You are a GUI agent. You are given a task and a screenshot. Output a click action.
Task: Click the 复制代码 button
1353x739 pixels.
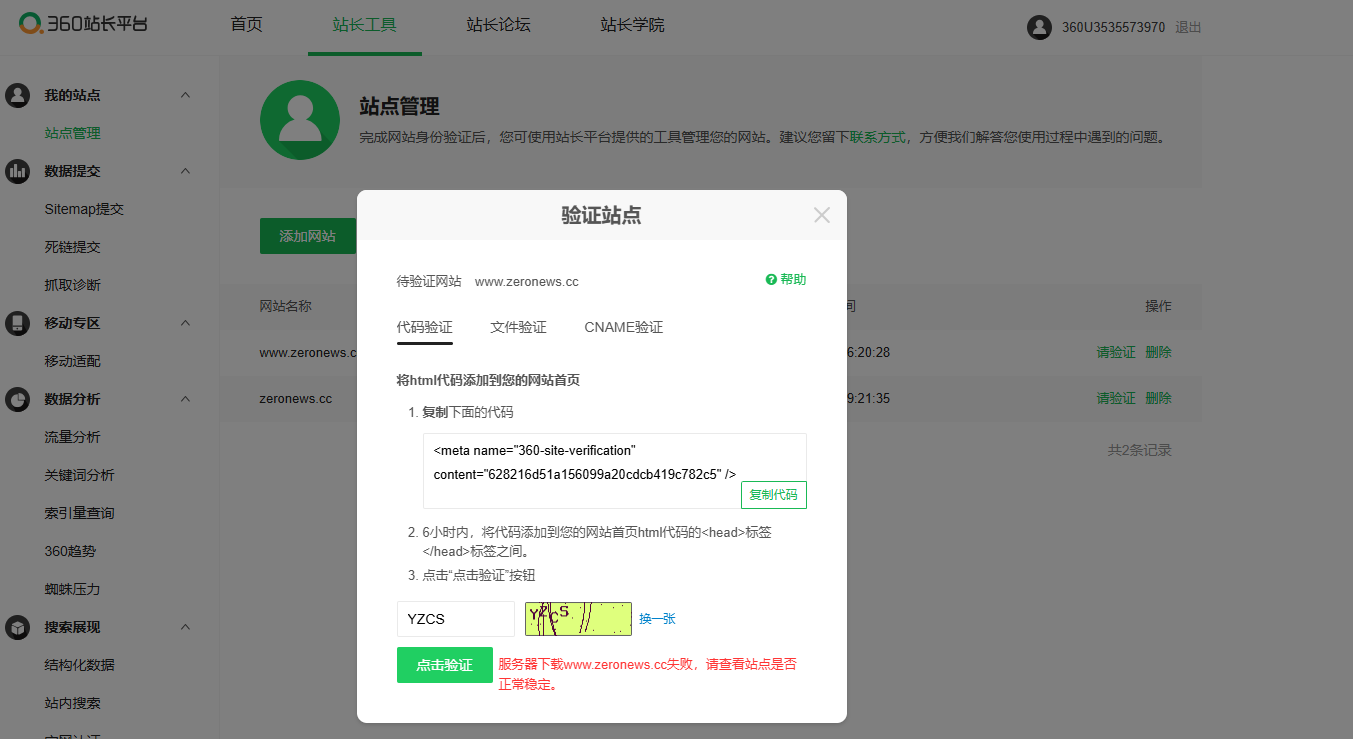coord(774,495)
